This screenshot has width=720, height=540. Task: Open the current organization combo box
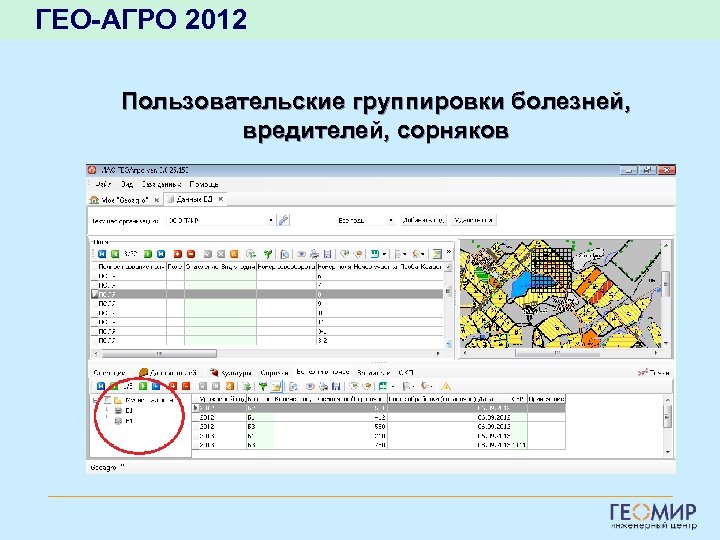pyautogui.click(x=220, y=220)
